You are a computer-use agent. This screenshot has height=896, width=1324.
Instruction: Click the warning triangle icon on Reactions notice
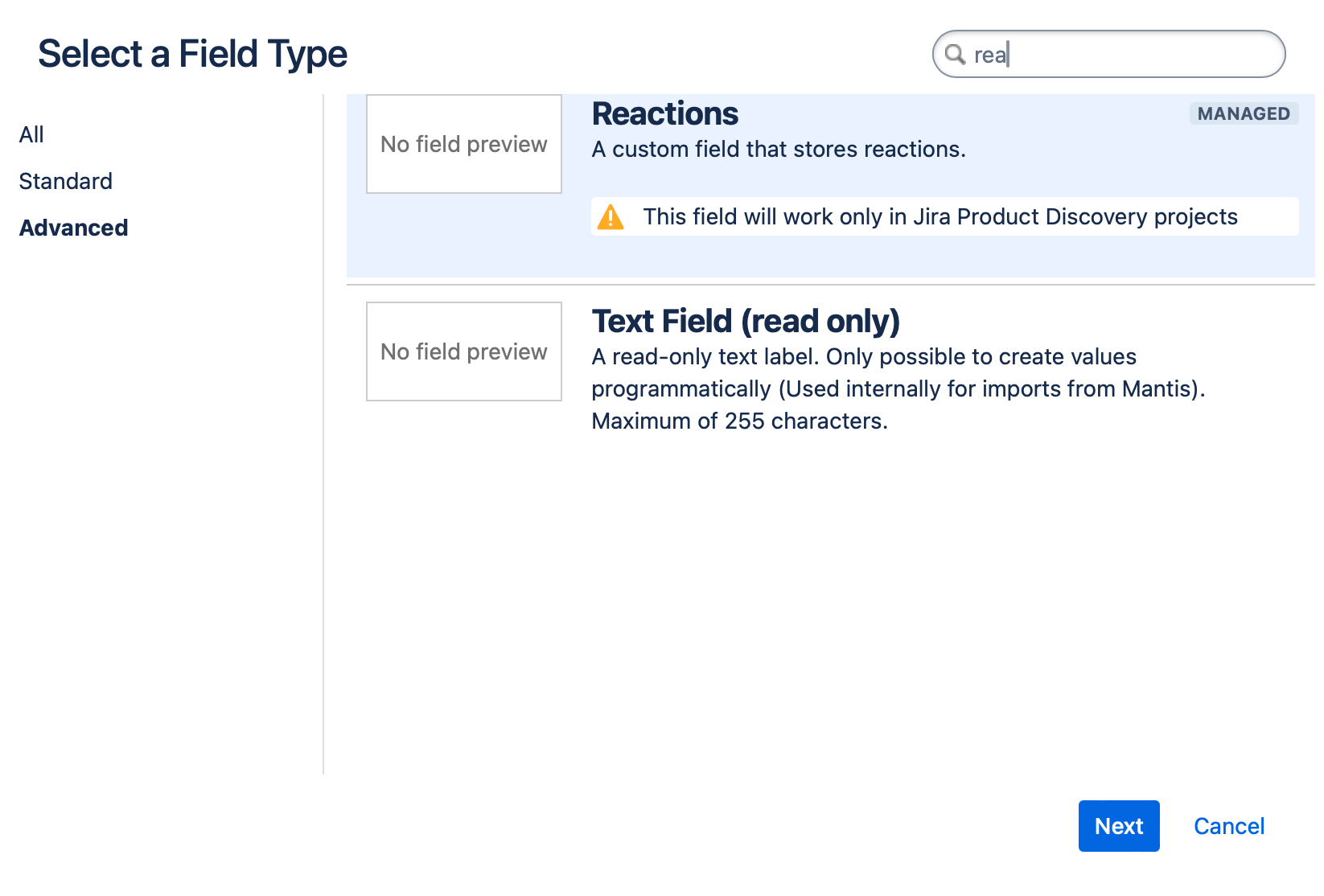pyautogui.click(x=611, y=217)
